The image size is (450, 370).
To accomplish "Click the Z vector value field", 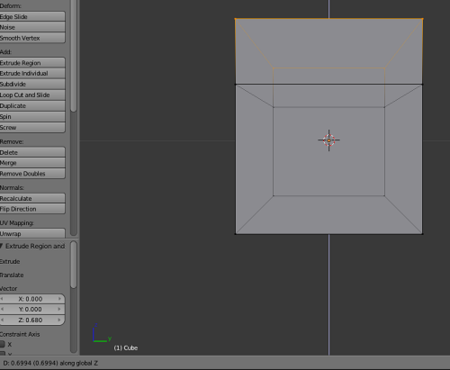I will (x=32, y=320).
